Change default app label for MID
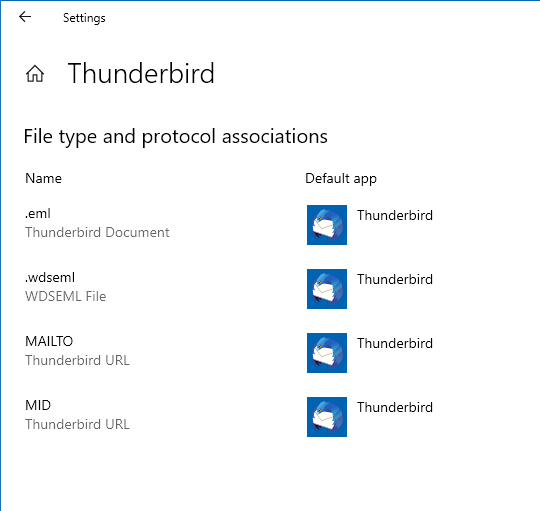540x511 pixels. pyautogui.click(x=395, y=407)
